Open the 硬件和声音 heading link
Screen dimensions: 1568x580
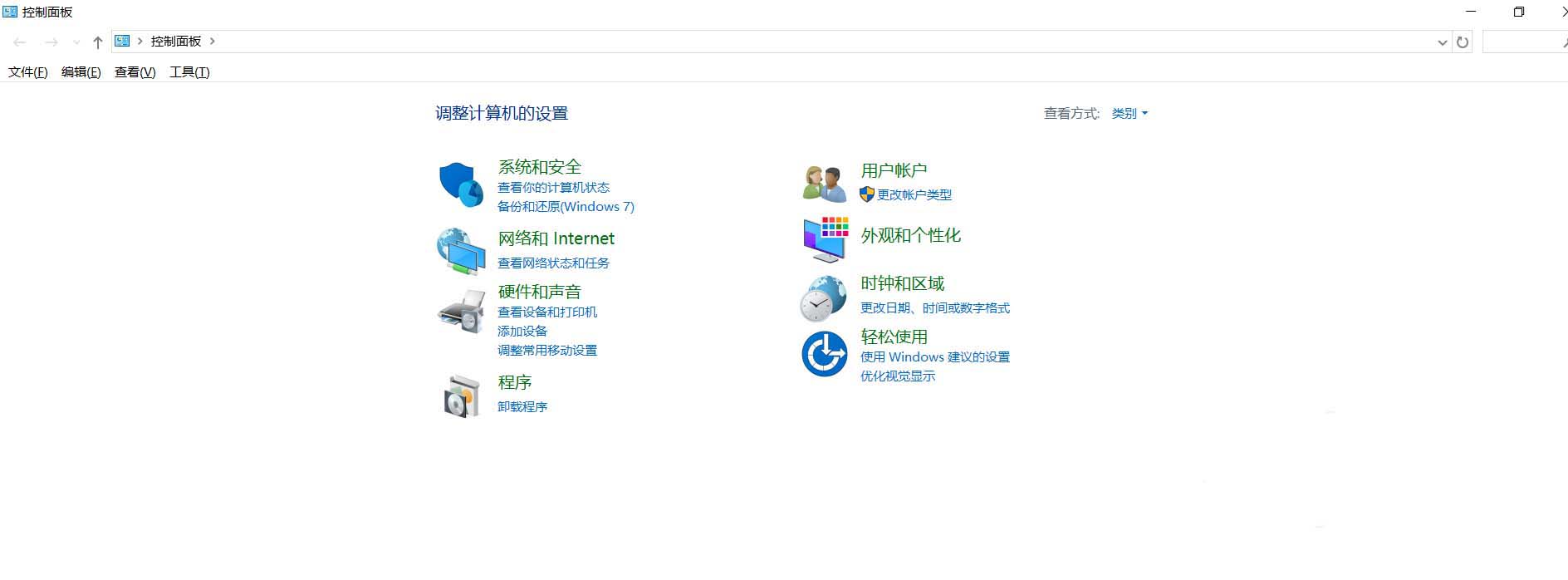pos(540,292)
